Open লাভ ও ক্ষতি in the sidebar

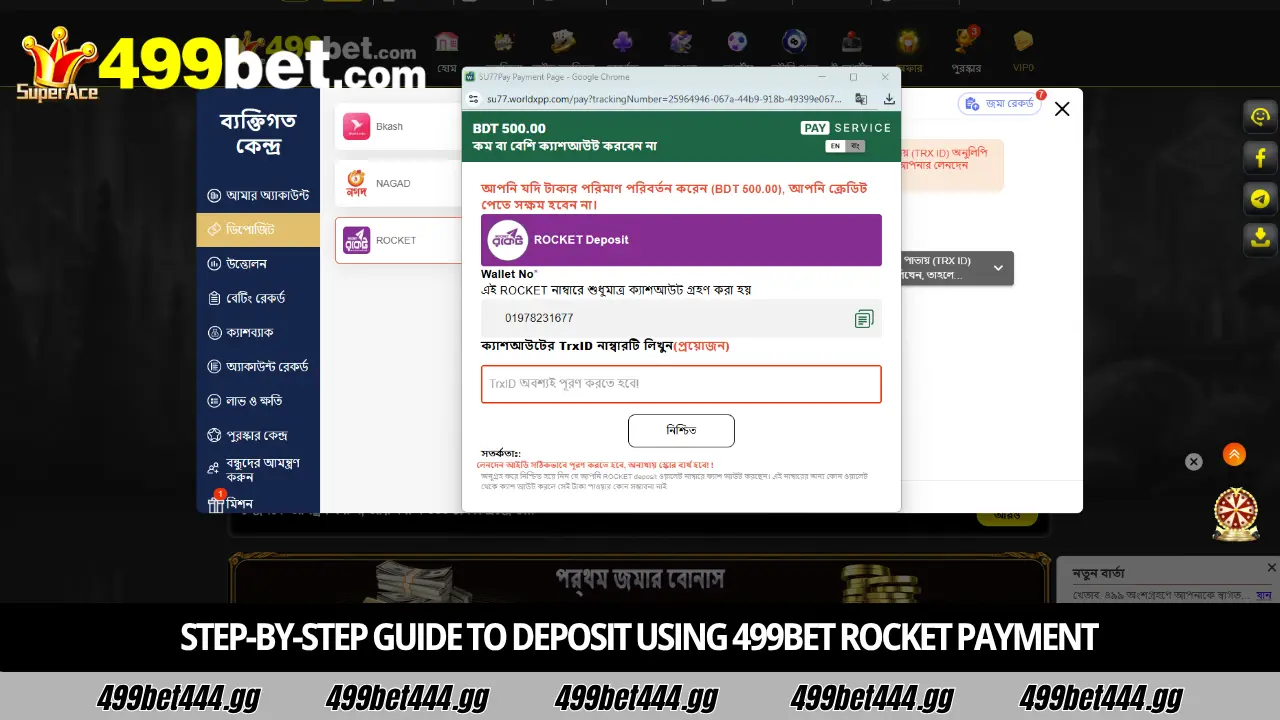[258, 400]
